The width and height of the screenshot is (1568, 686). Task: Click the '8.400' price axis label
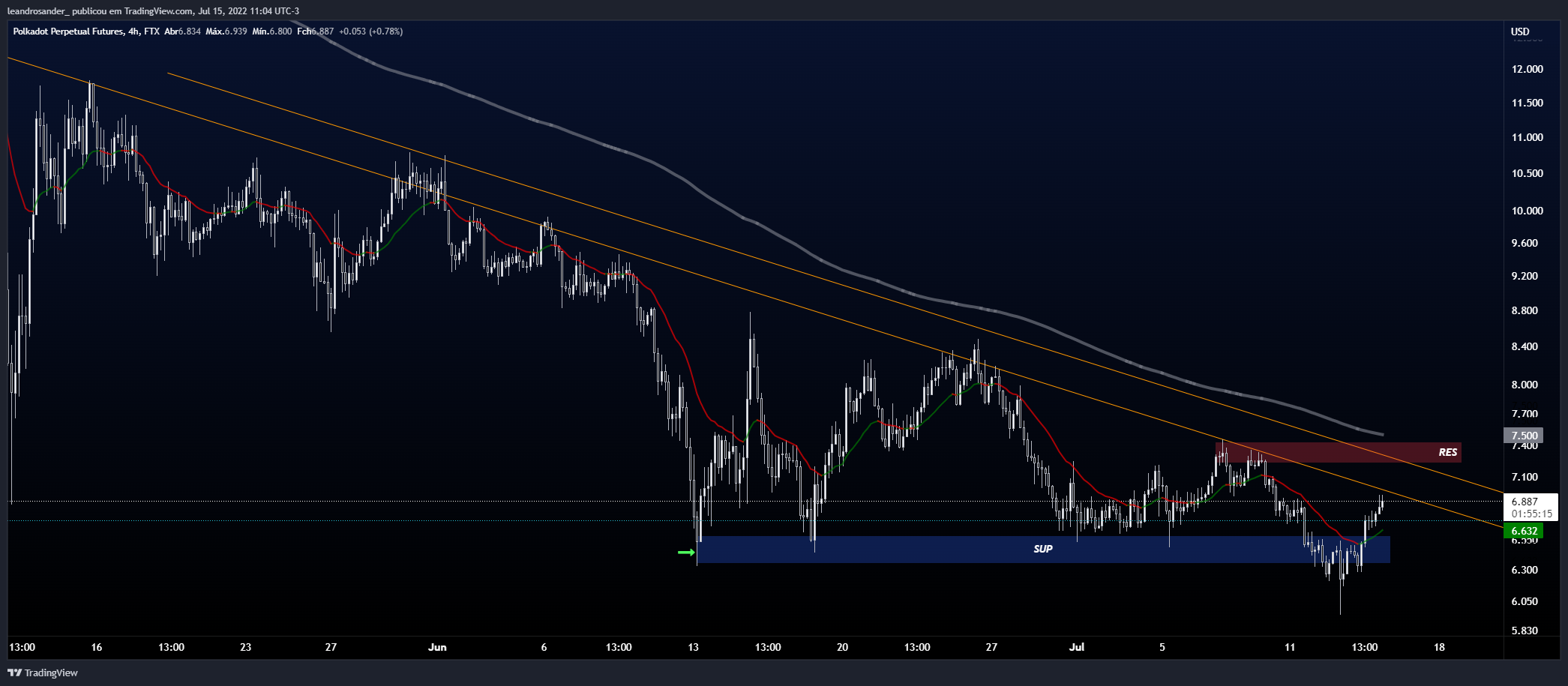click(1525, 346)
